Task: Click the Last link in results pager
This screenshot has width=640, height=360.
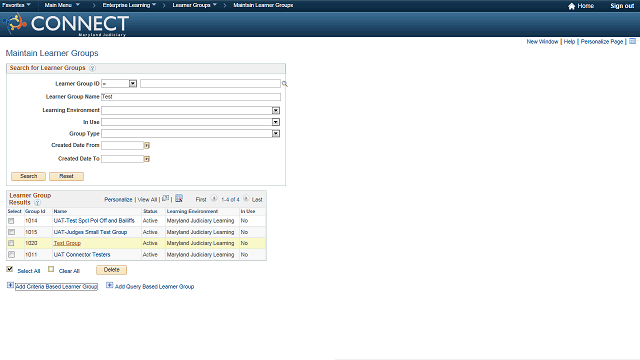Action: pos(257,200)
